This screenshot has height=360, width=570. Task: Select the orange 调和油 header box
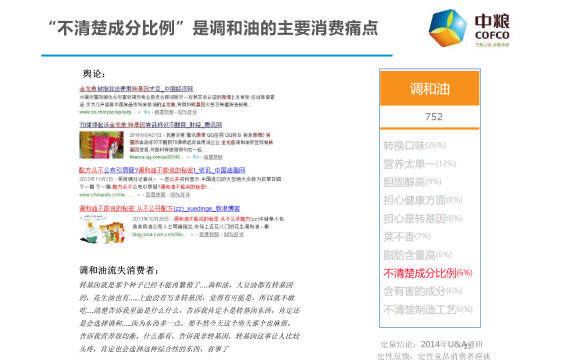point(430,88)
